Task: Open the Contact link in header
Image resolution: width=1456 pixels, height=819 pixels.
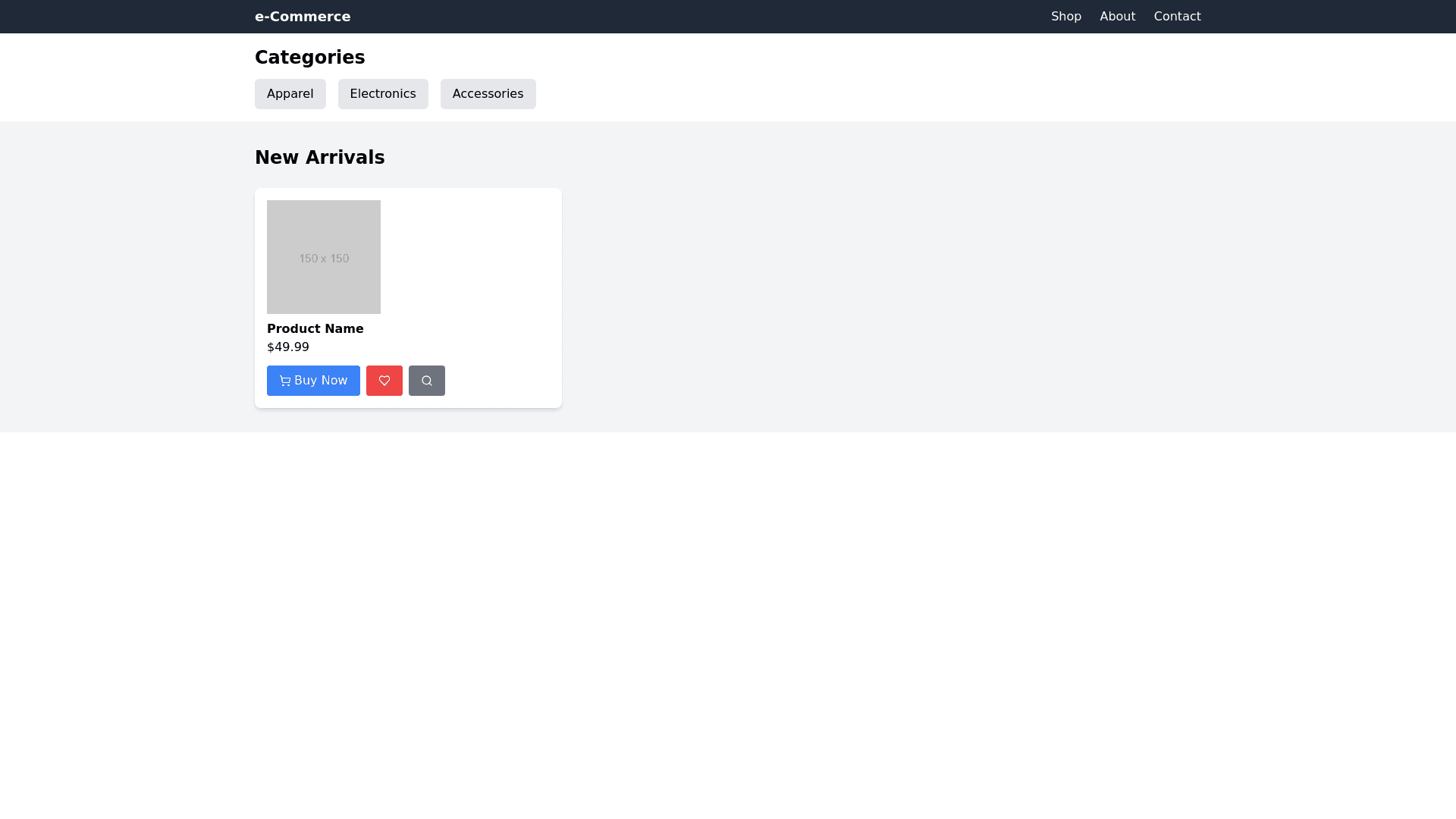Action: (x=1177, y=17)
